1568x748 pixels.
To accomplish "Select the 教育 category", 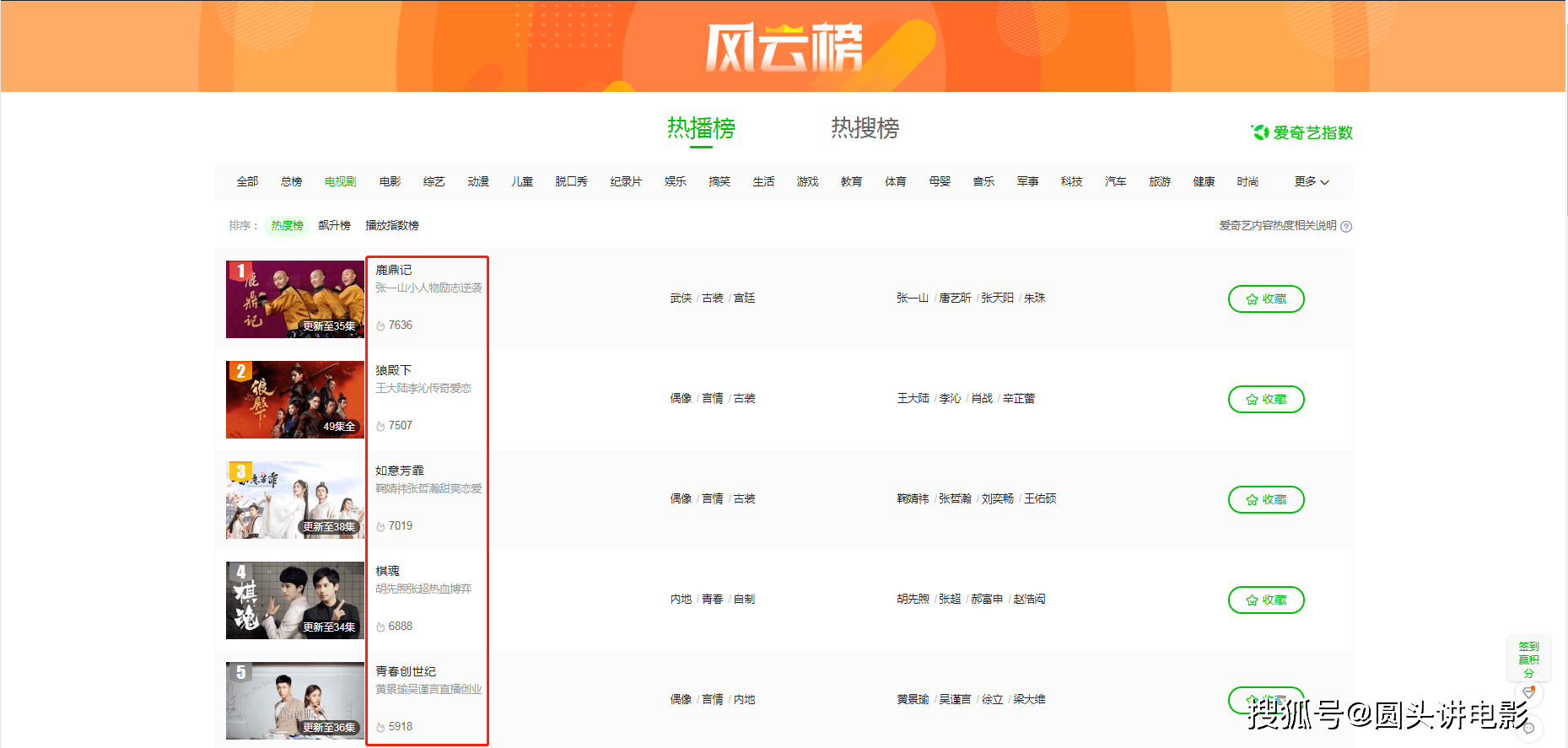I will click(851, 181).
